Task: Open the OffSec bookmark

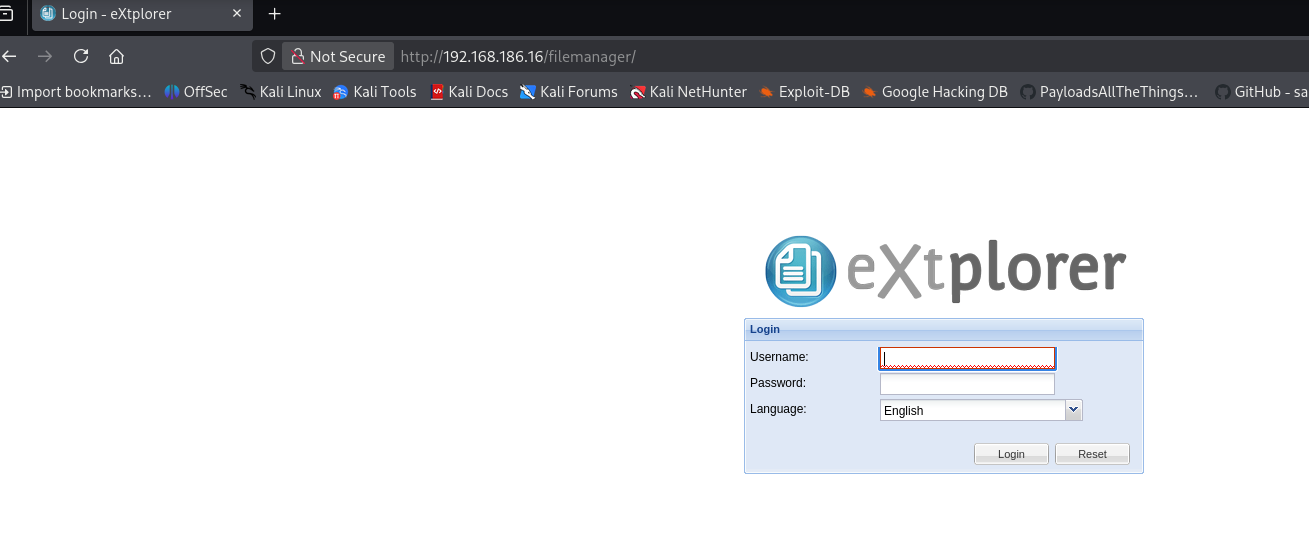Action: click(x=196, y=92)
